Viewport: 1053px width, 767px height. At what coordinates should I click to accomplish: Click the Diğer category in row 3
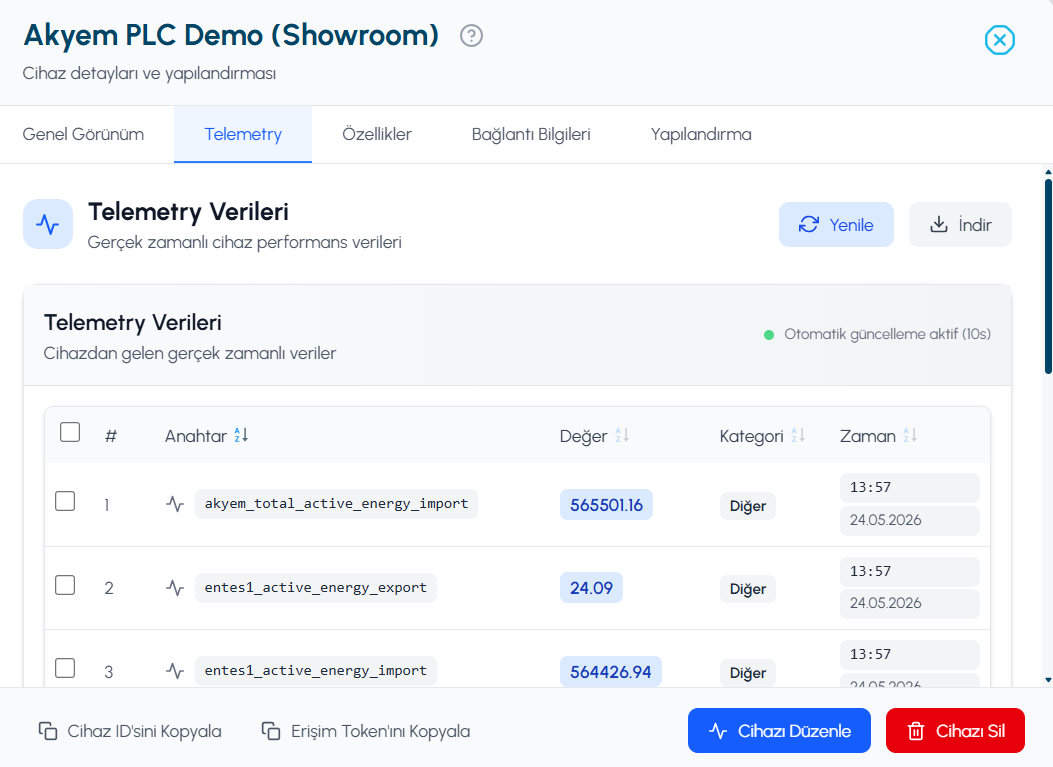tap(747, 673)
